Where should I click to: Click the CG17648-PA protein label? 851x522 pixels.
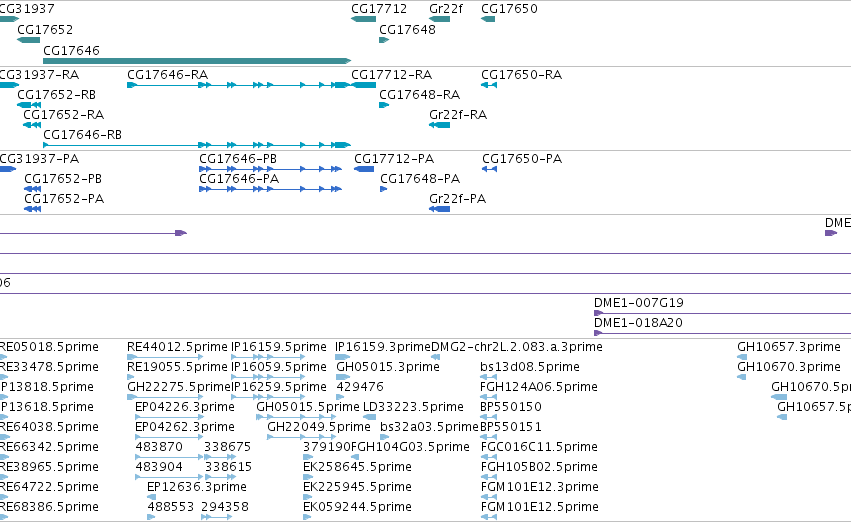pos(420,179)
